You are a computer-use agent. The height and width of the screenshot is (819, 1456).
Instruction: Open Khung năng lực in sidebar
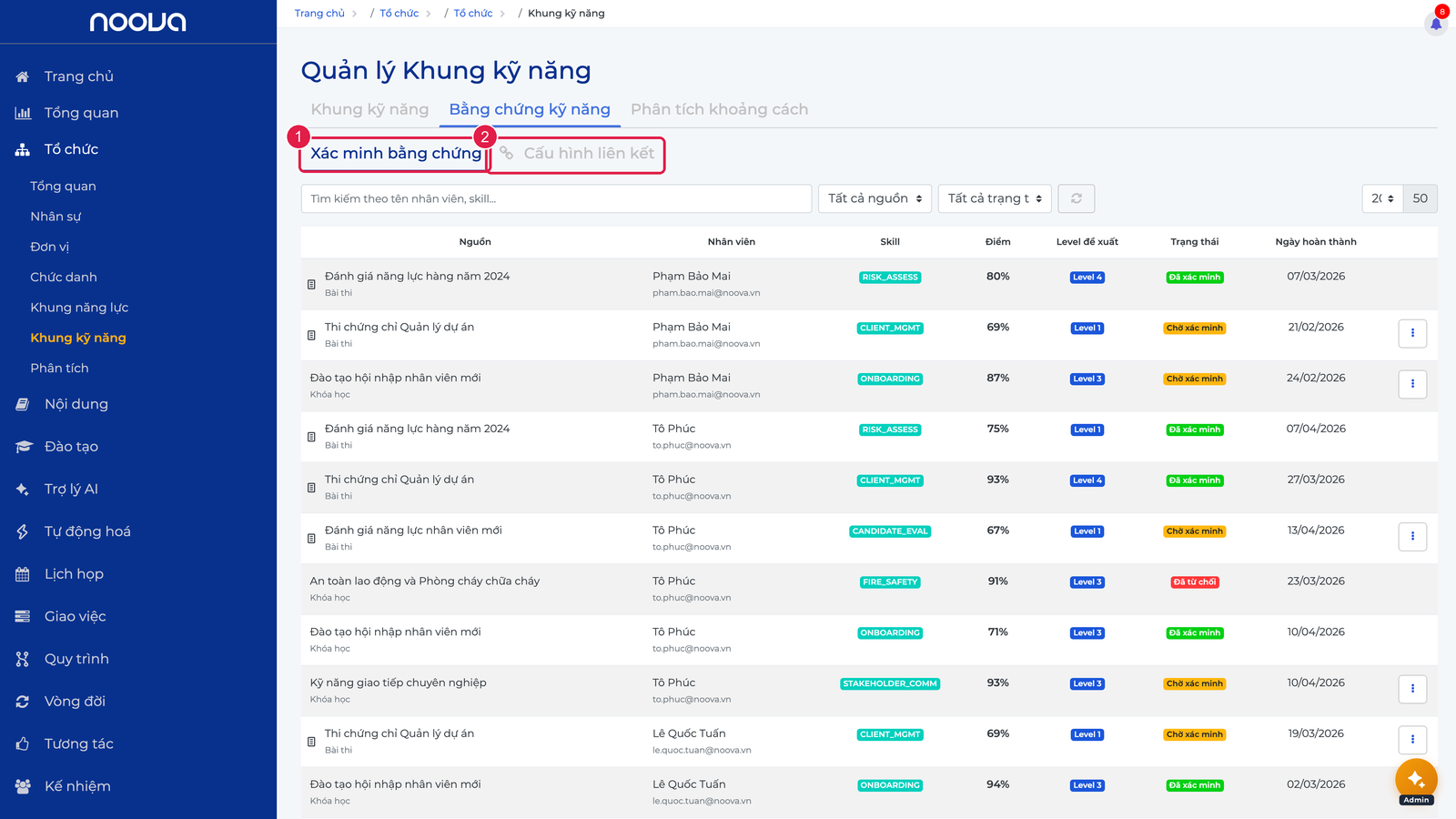(79, 308)
